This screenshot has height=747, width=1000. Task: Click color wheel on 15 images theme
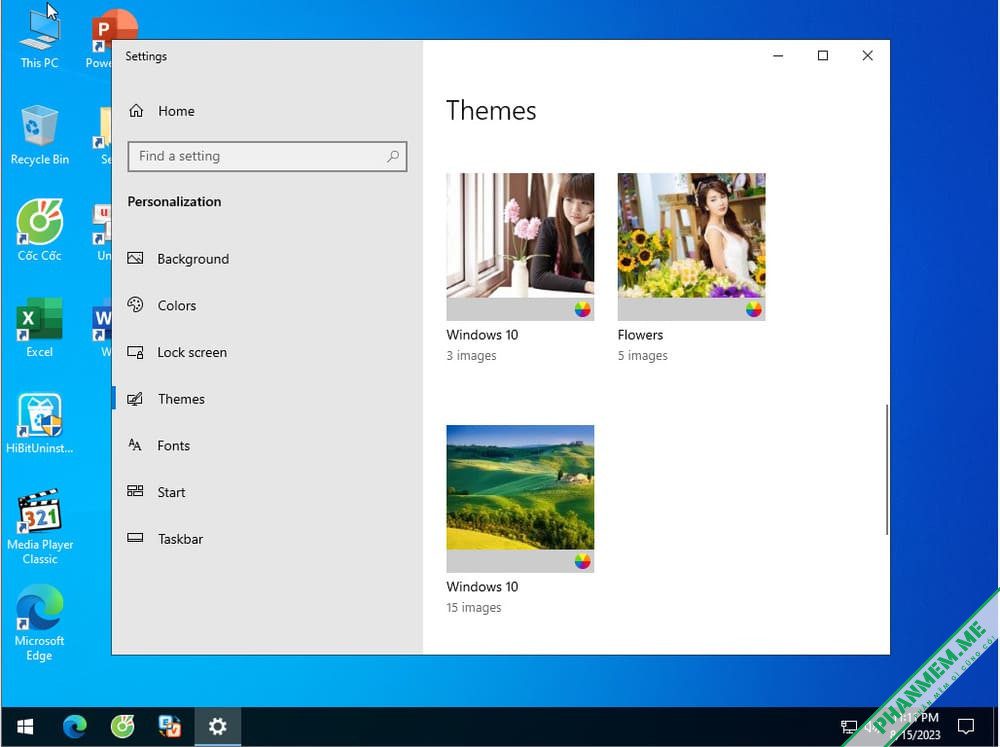tap(582, 561)
